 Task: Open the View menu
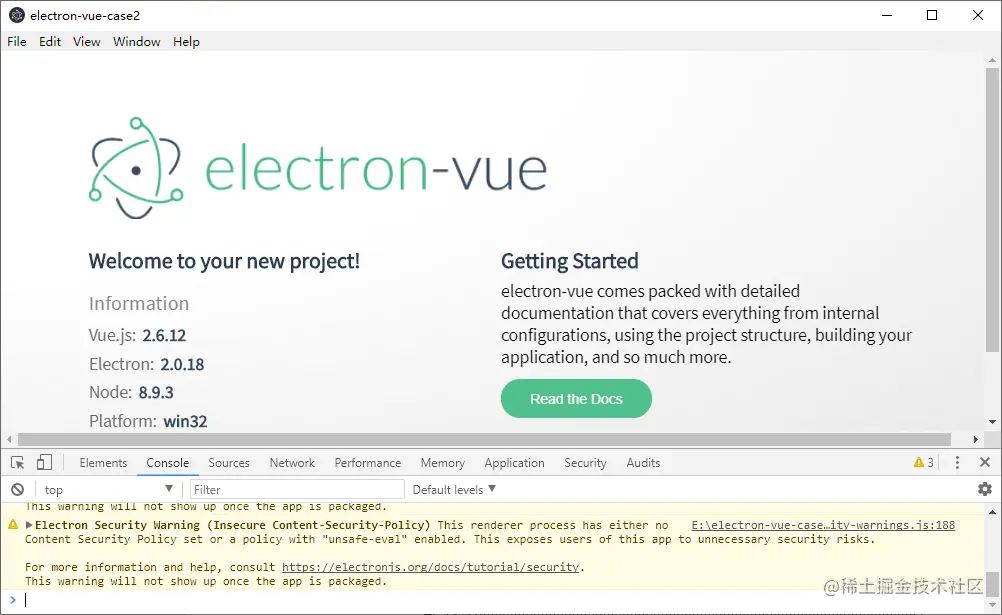click(x=86, y=42)
